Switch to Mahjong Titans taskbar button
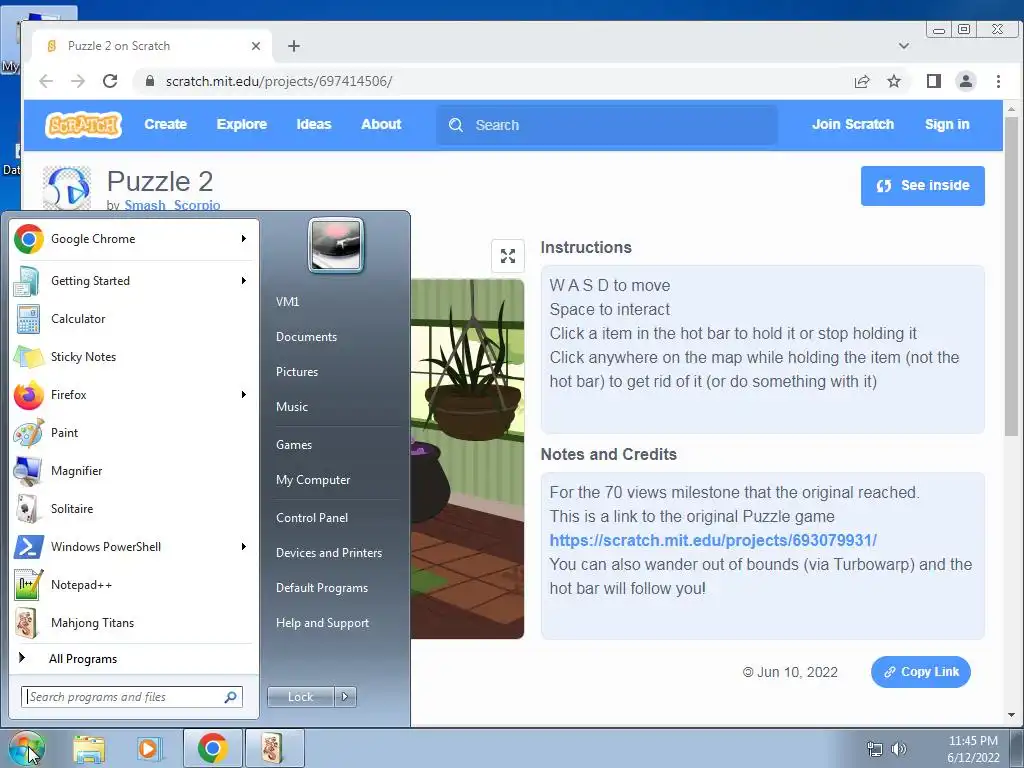 click(x=274, y=748)
